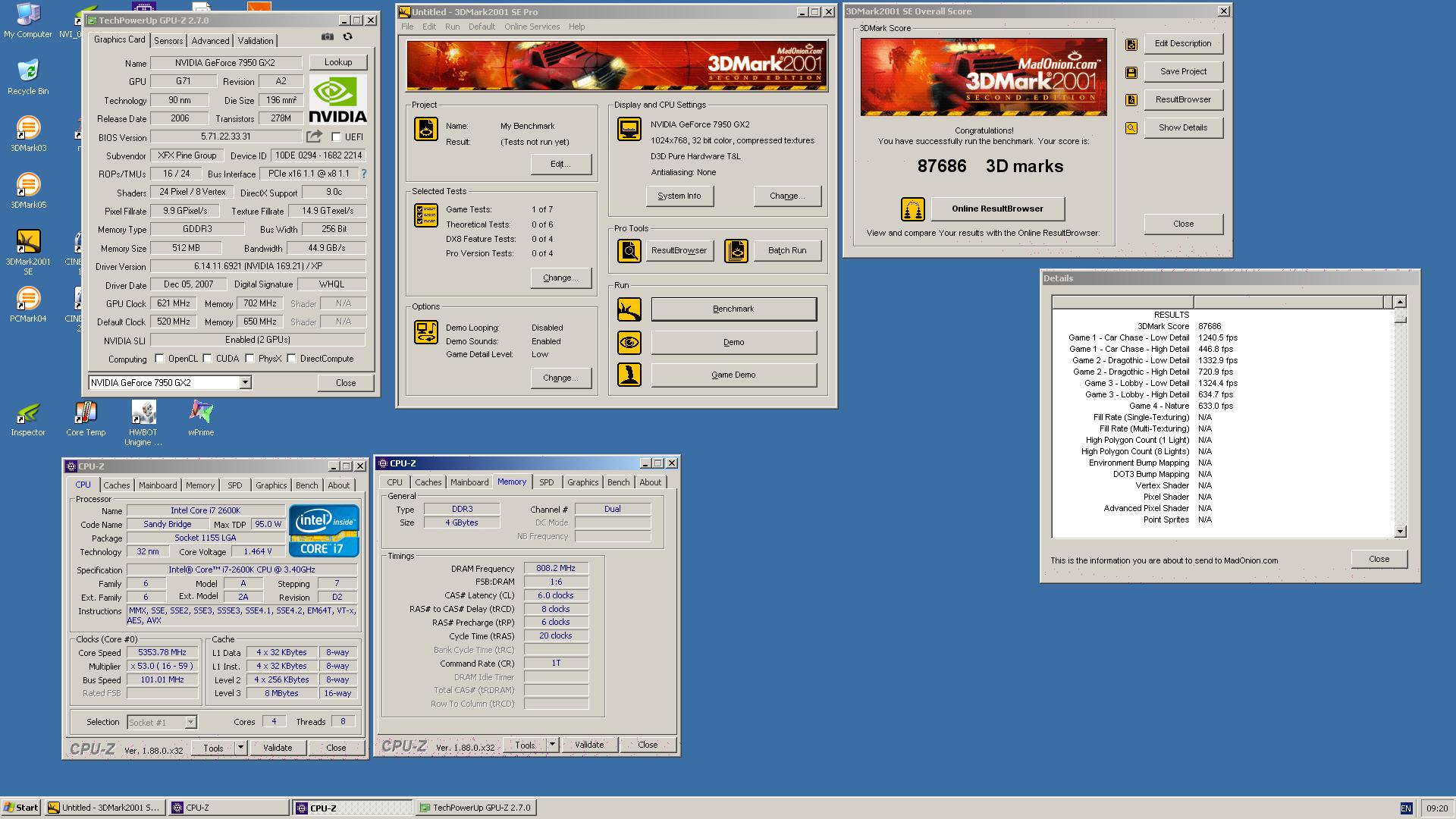The image size is (1456, 819).
Task: Click the Batch Run icon
Action: pos(736,250)
